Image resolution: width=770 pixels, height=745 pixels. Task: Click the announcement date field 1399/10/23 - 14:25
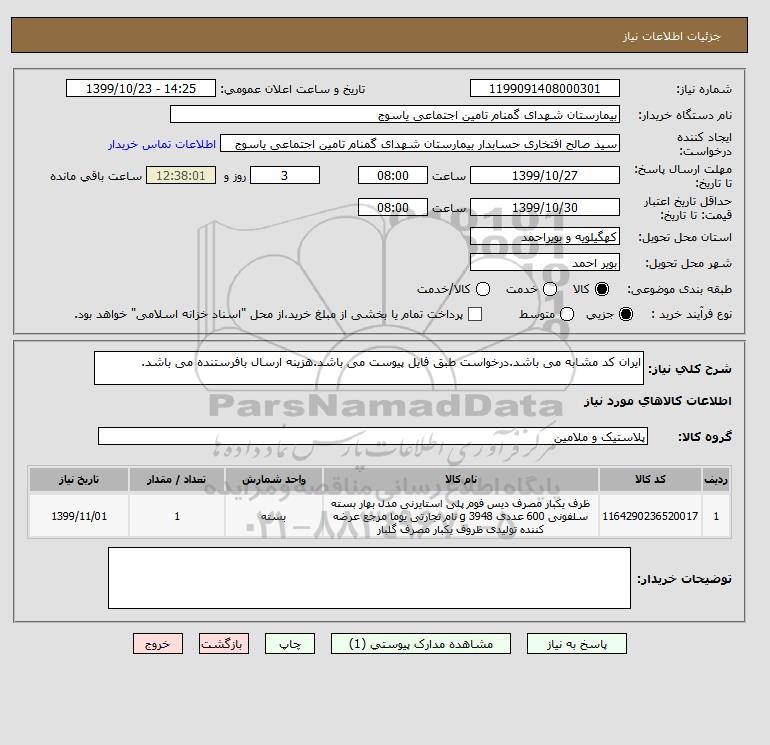141,88
